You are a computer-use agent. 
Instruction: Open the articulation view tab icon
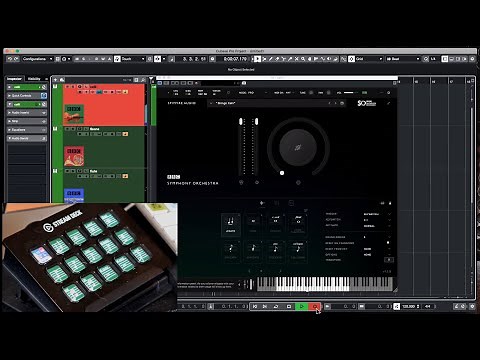click(x=262, y=203)
